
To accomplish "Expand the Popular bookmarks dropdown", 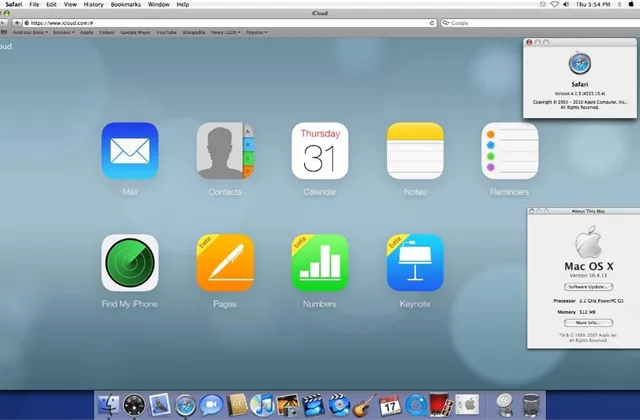I will [x=256, y=32].
